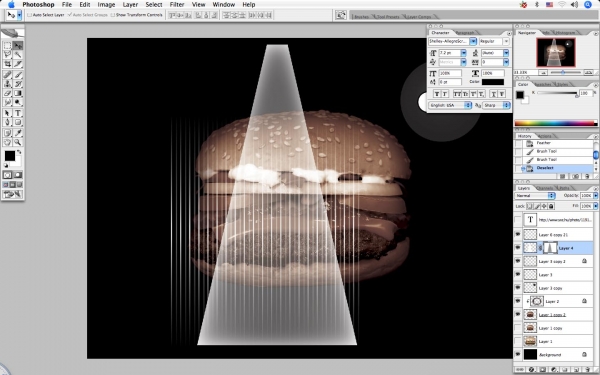Image resolution: width=600 pixels, height=375 pixels.
Task: Switch to the Channels tab
Action: tap(545, 188)
